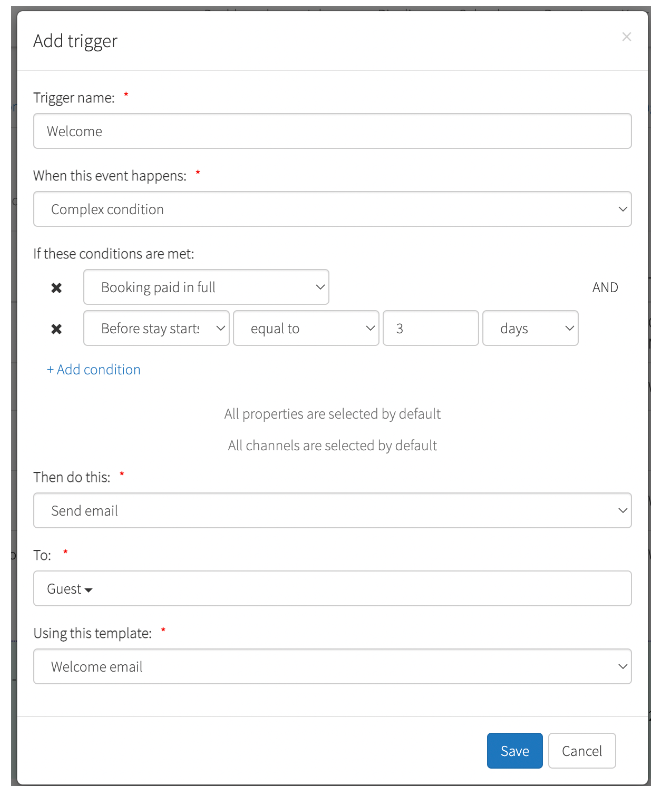Cancel adding the trigger
The height and width of the screenshot is (795, 666).
click(x=582, y=751)
